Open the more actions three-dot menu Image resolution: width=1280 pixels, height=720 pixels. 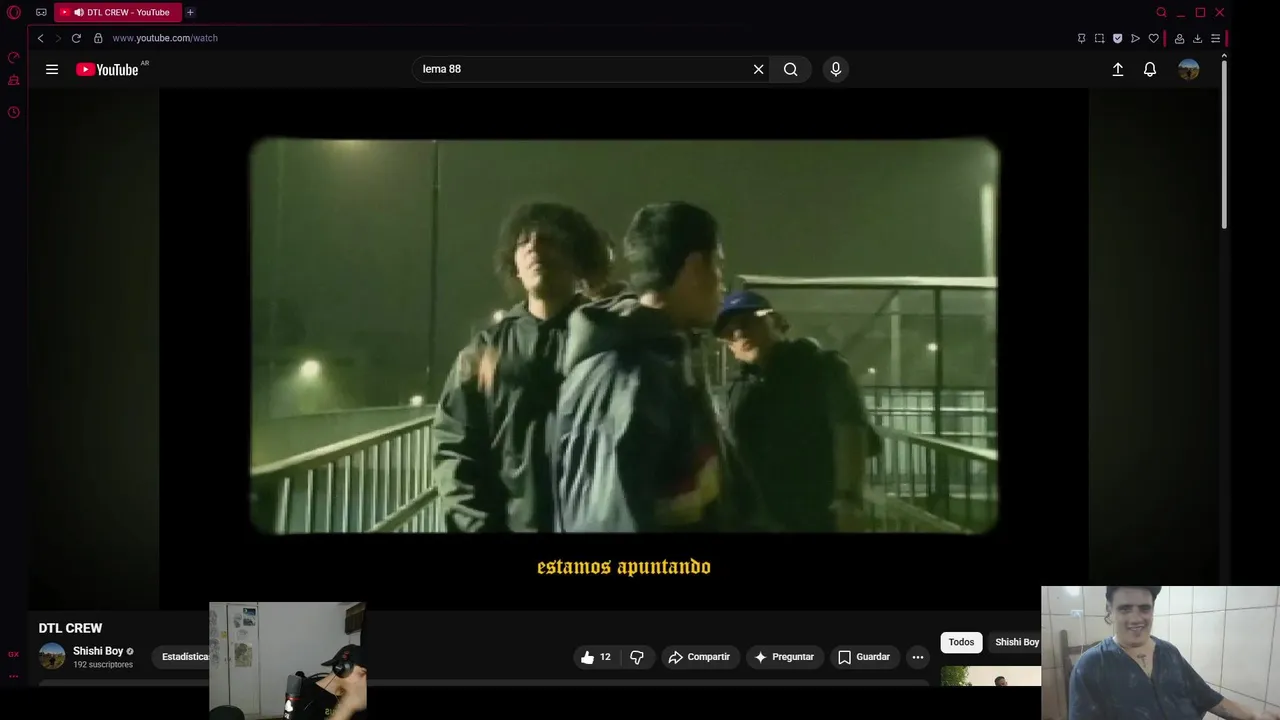918,657
